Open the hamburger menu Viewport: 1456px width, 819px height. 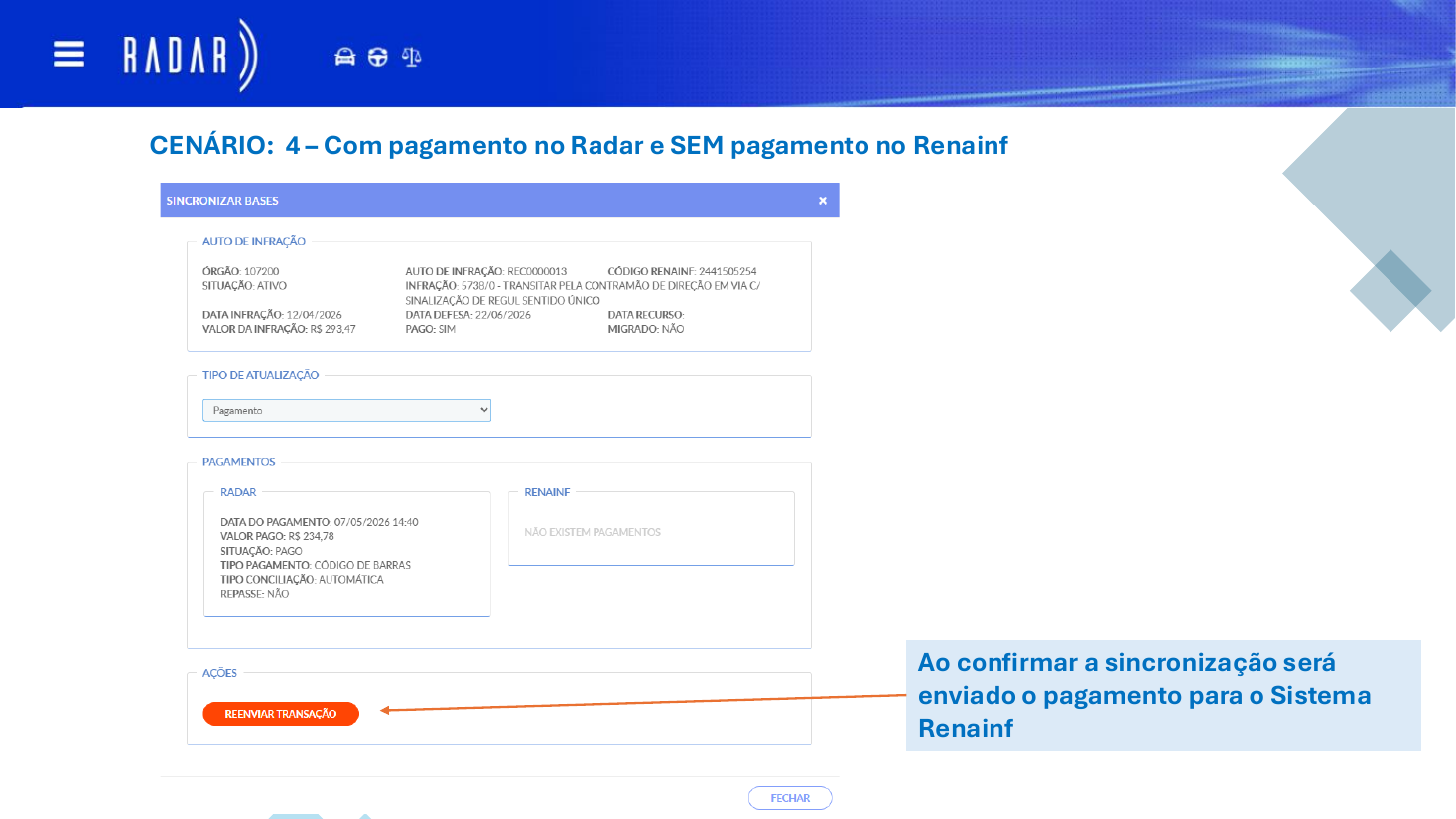click(68, 54)
